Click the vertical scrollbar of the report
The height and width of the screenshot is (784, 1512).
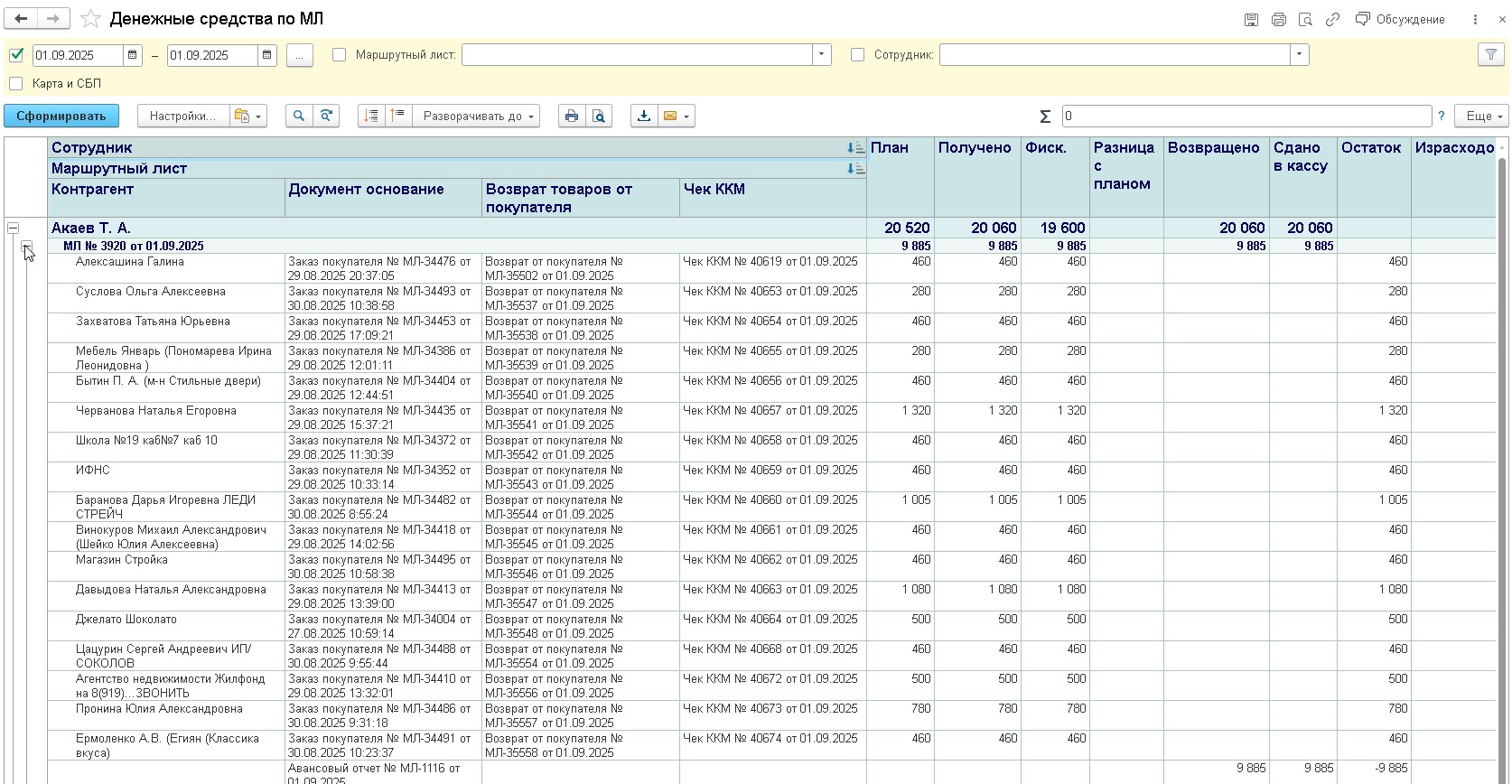[x=1503, y=452]
